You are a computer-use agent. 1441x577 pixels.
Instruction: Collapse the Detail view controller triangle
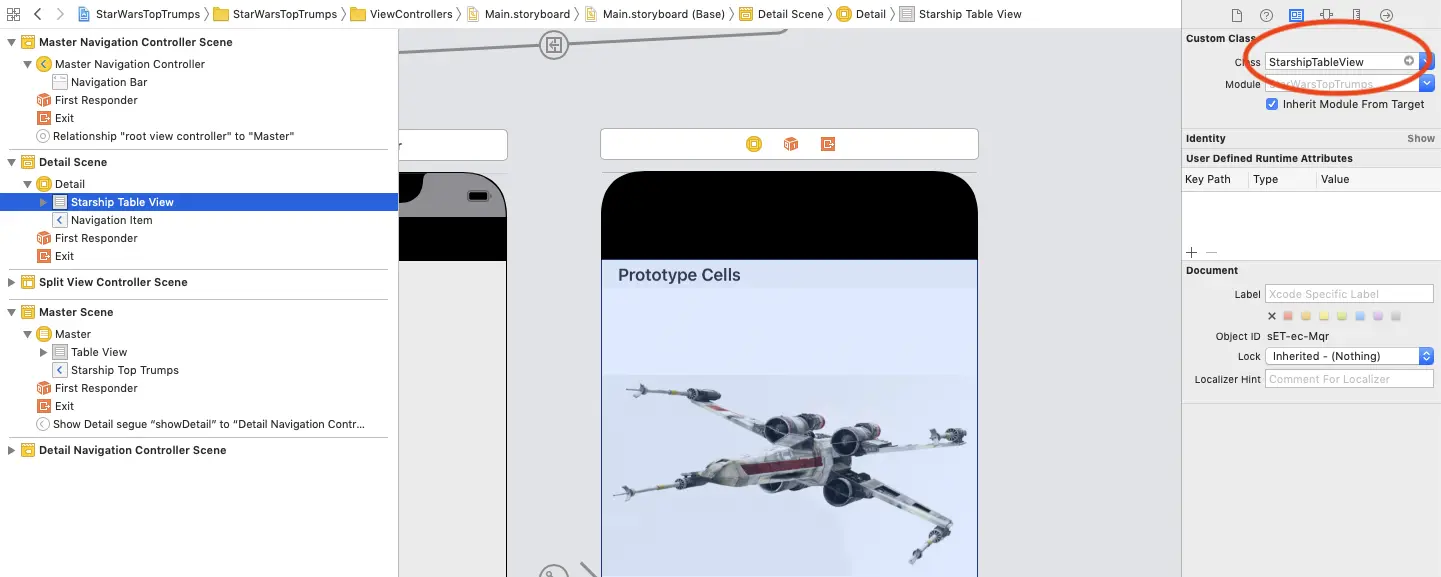[28, 184]
